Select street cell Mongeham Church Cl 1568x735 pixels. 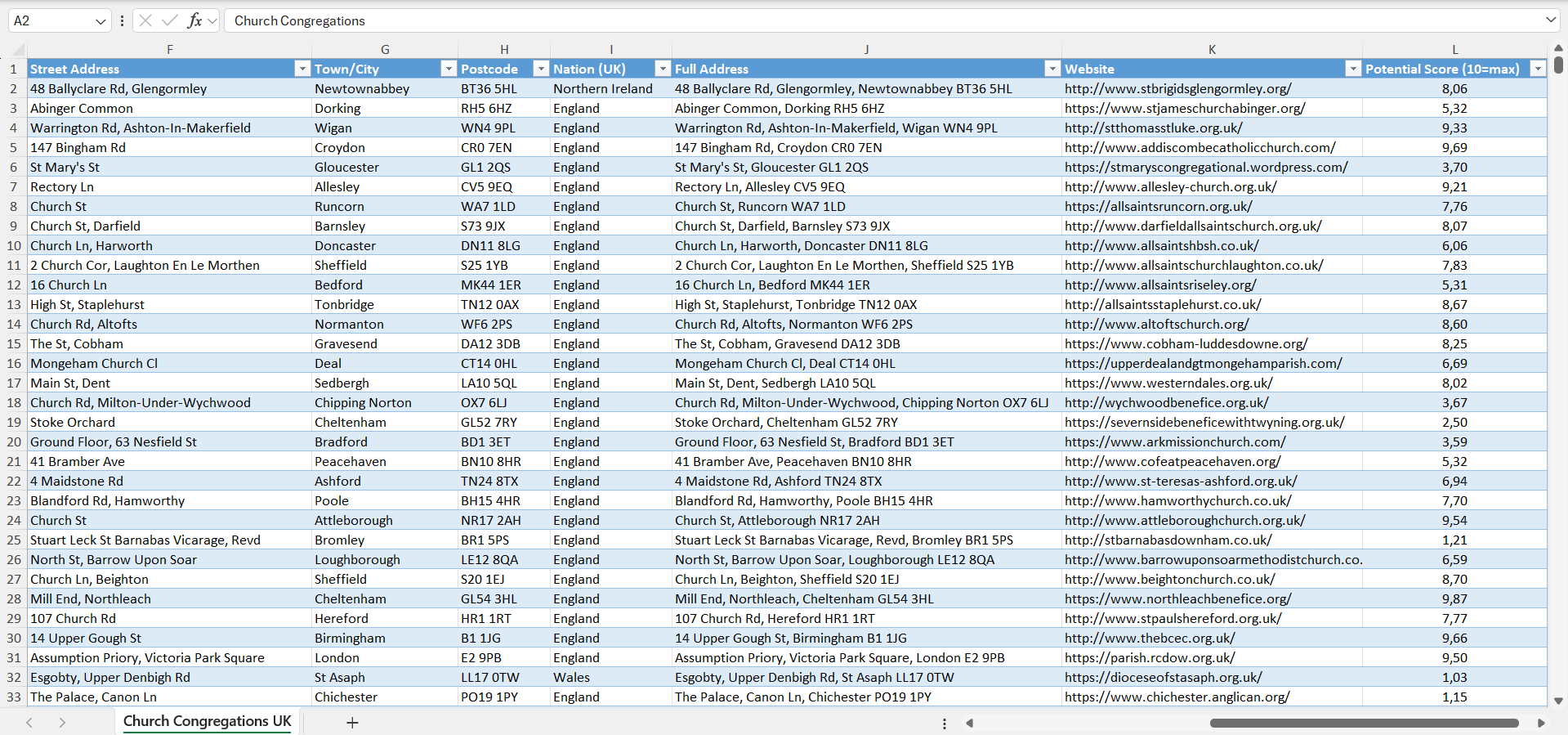[x=170, y=364]
